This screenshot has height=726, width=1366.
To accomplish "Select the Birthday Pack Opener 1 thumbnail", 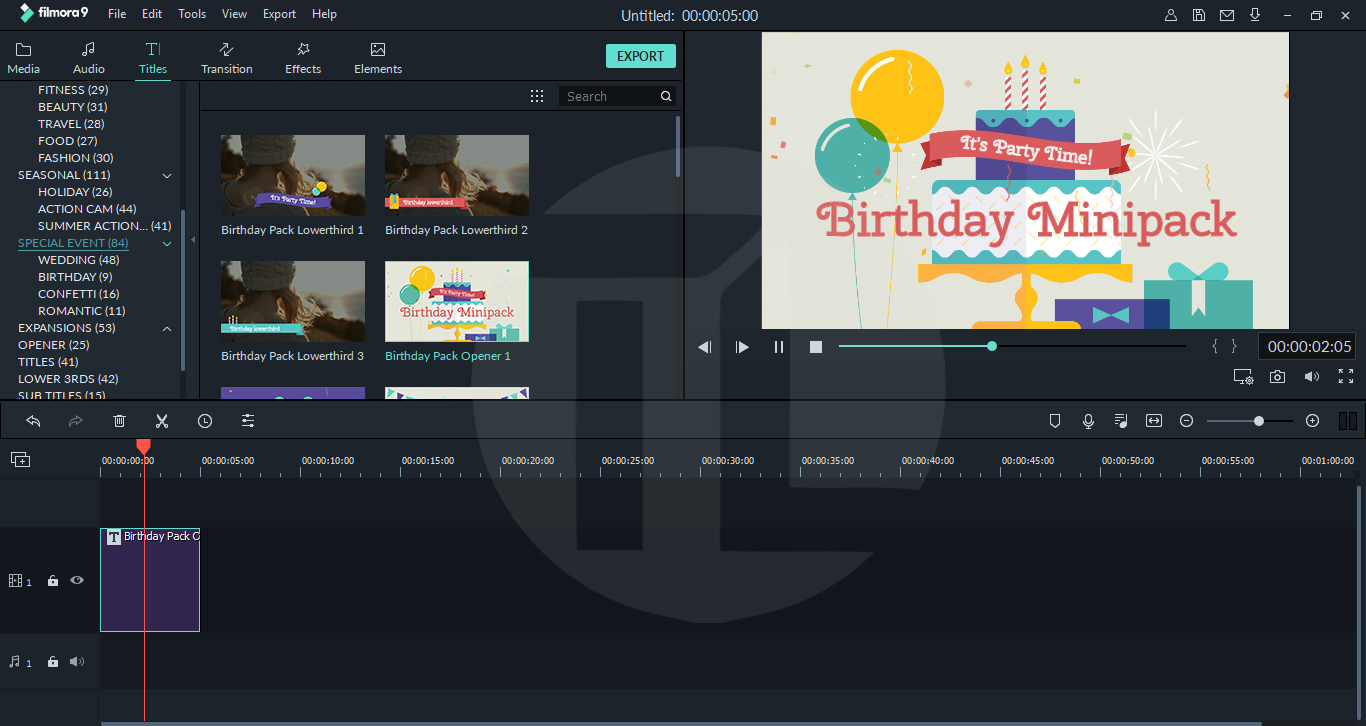I will tap(456, 301).
